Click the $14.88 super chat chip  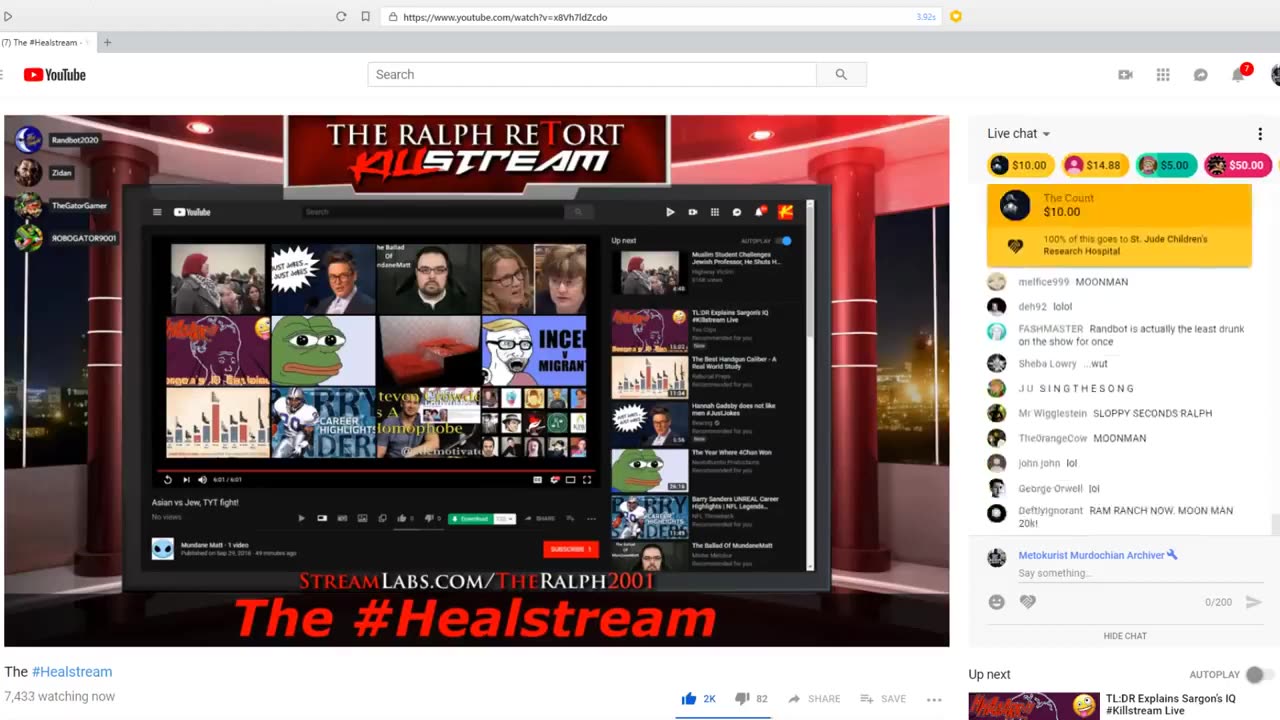tap(1093, 166)
